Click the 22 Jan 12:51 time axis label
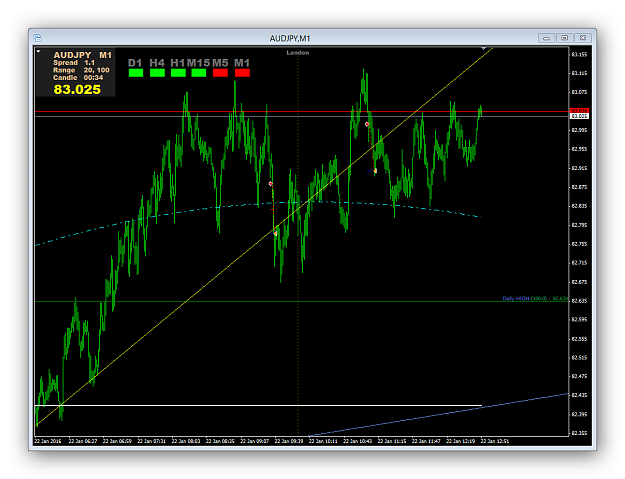Screen dimensions: 625x479 pyautogui.click(x=495, y=441)
